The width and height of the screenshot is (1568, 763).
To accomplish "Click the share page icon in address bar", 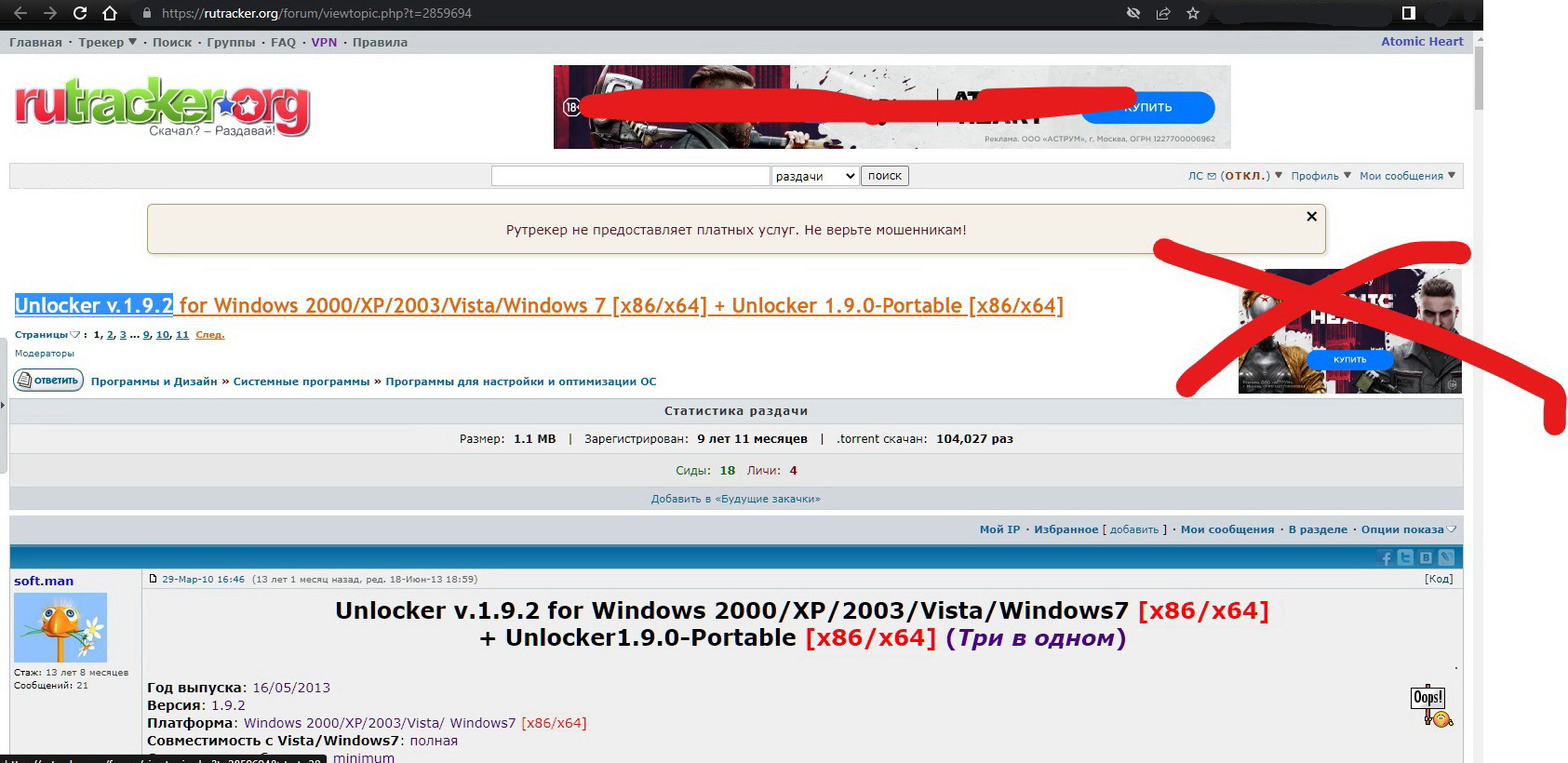I will coord(1163,13).
